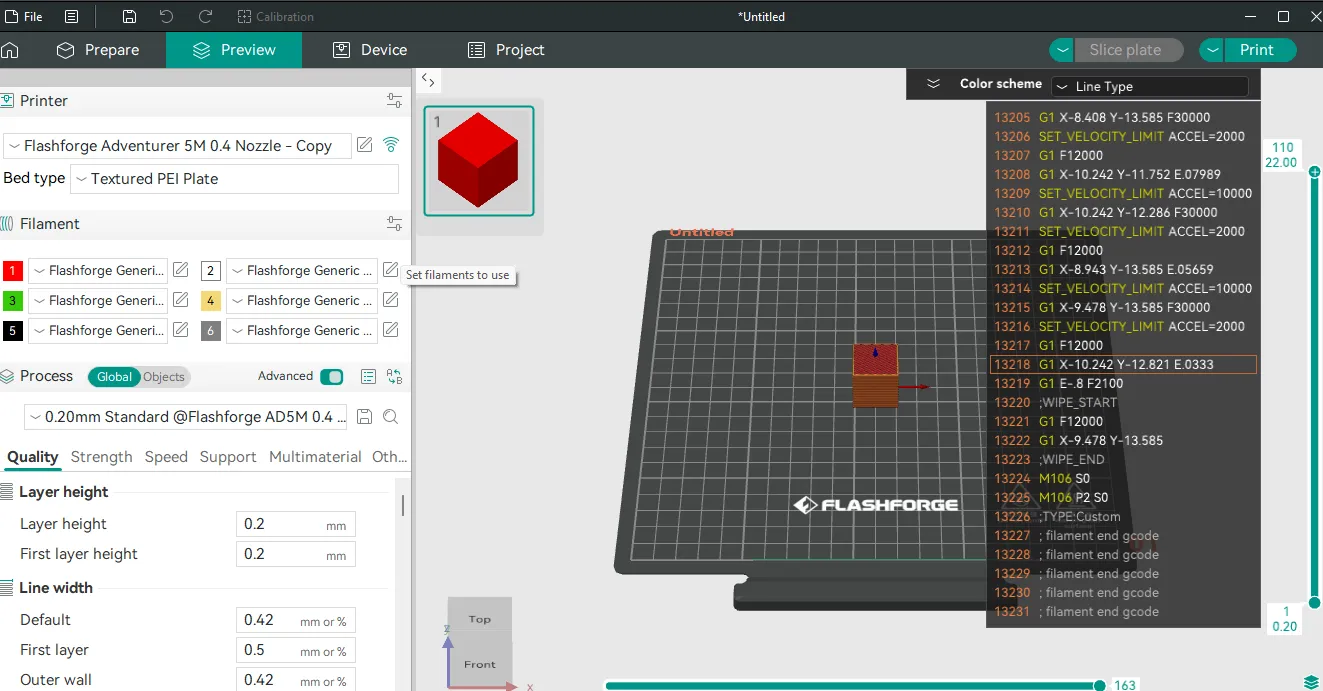Switch to the Device tab

click(x=370, y=50)
